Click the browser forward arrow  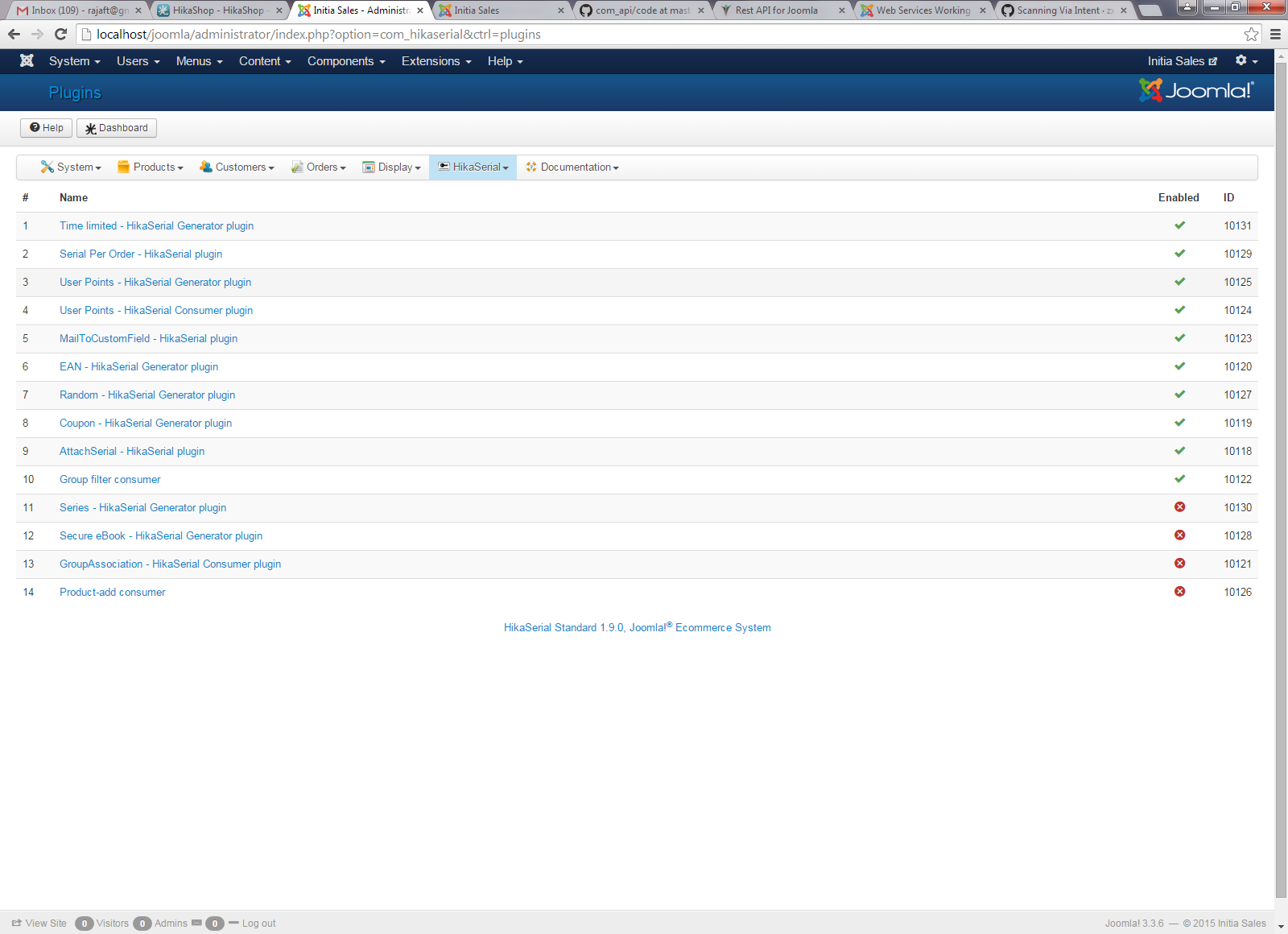click(37, 34)
